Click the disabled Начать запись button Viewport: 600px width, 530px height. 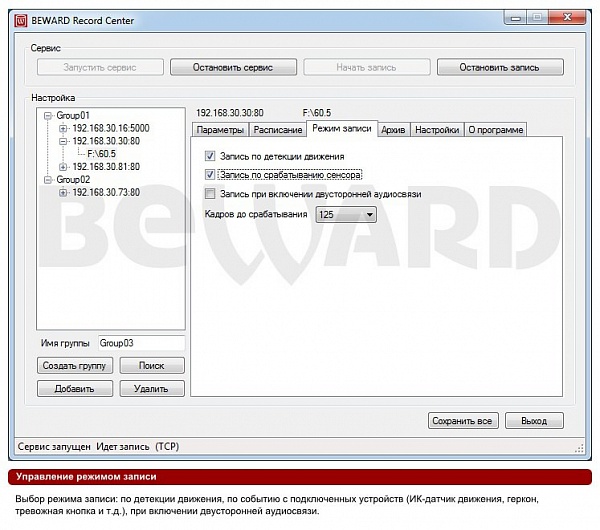pyautogui.click(x=367, y=67)
